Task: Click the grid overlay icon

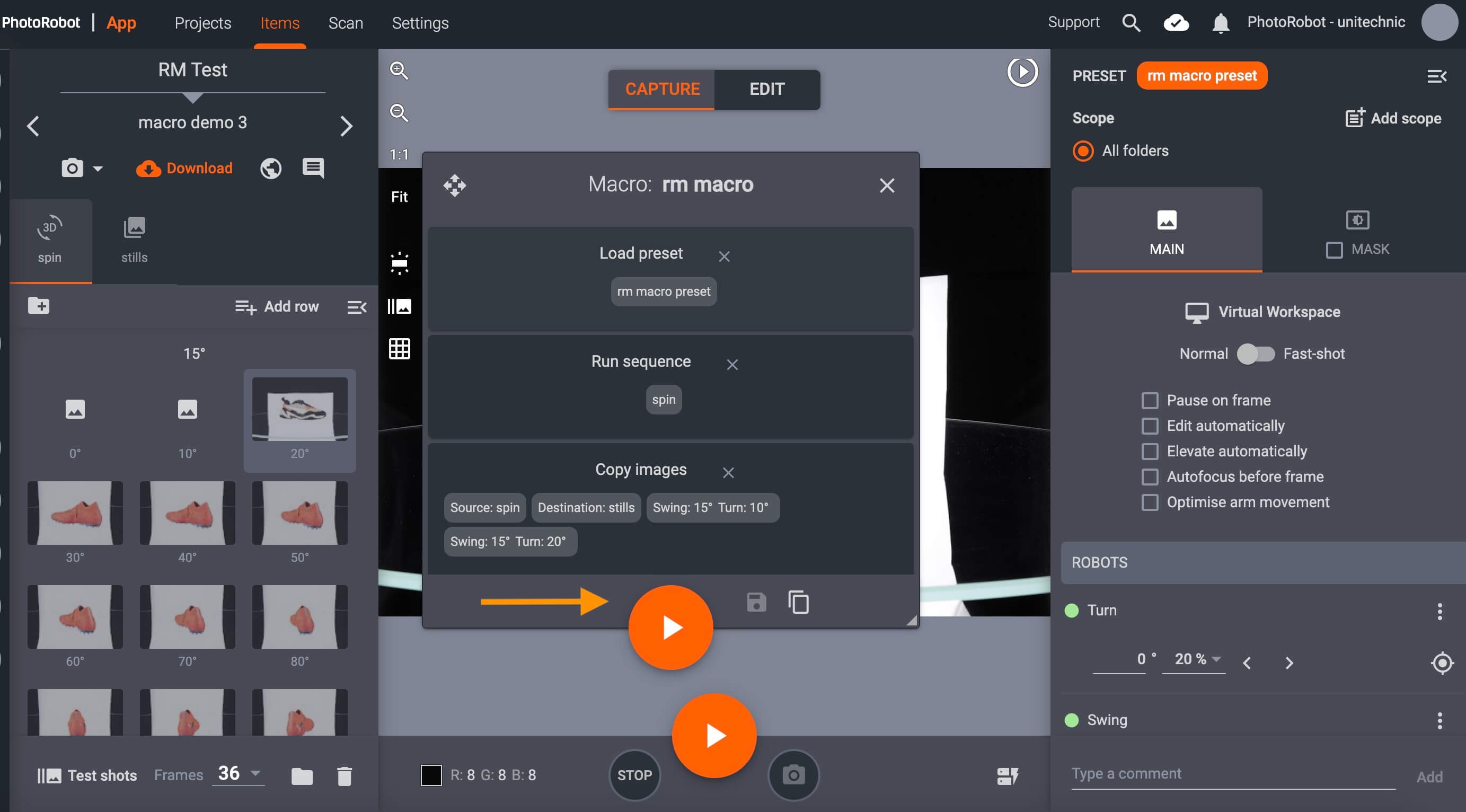Action: pos(399,349)
